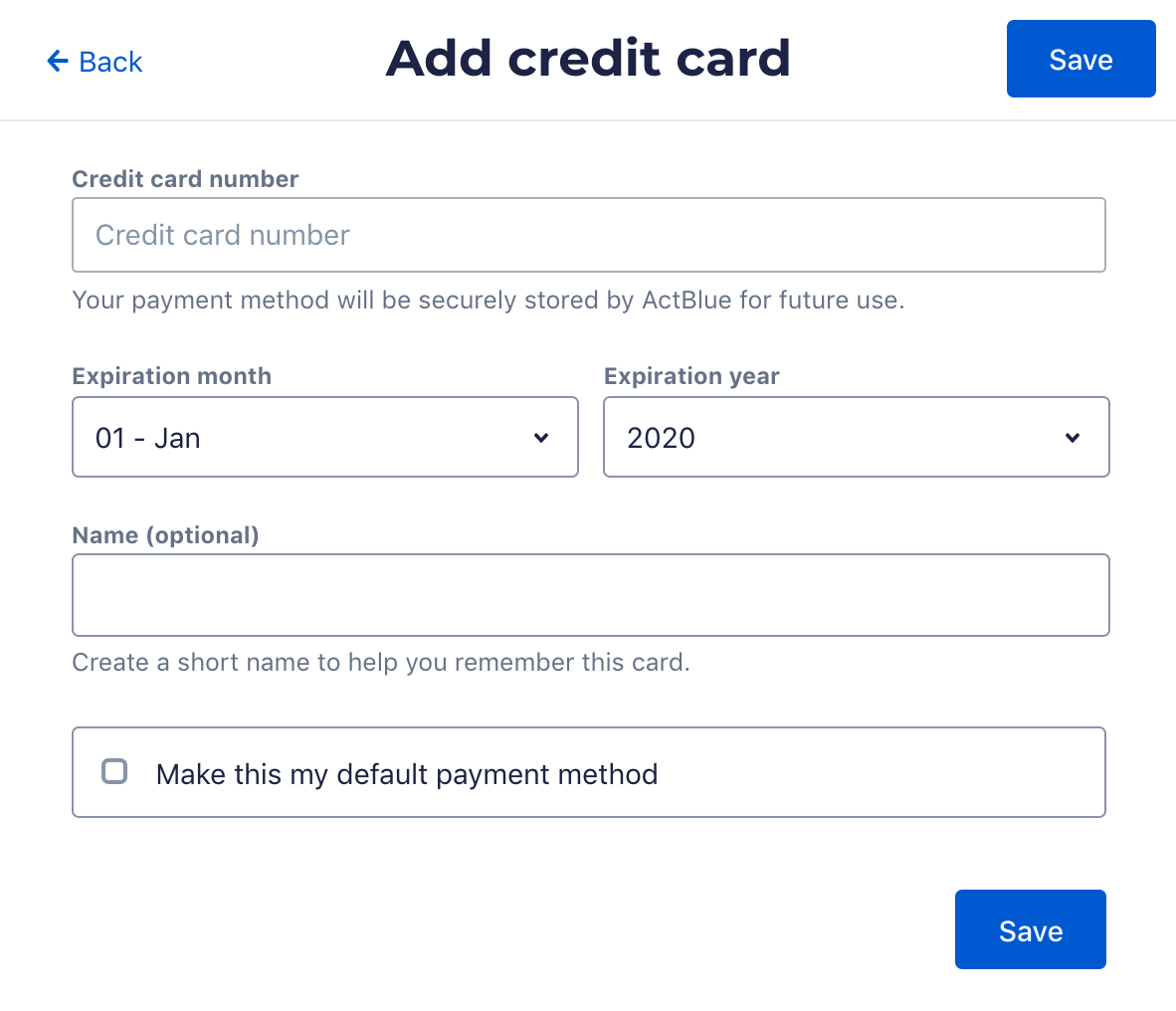This screenshot has width=1176, height=1011.
Task: Click the 'Make this my default payment method' label
Action: tap(407, 774)
